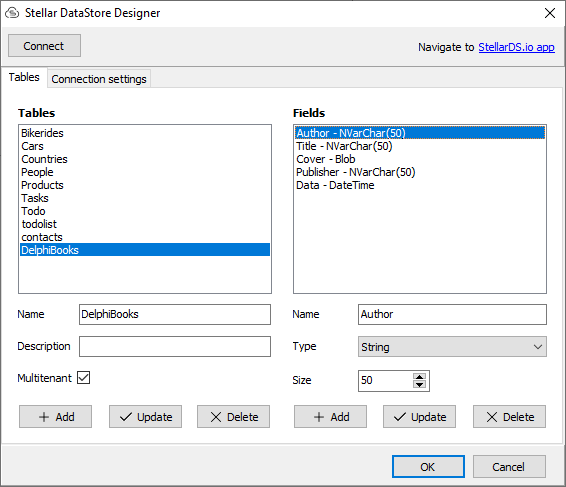Select the Publisher - NVarChar(50) field
The image size is (566, 487).
tap(420, 172)
